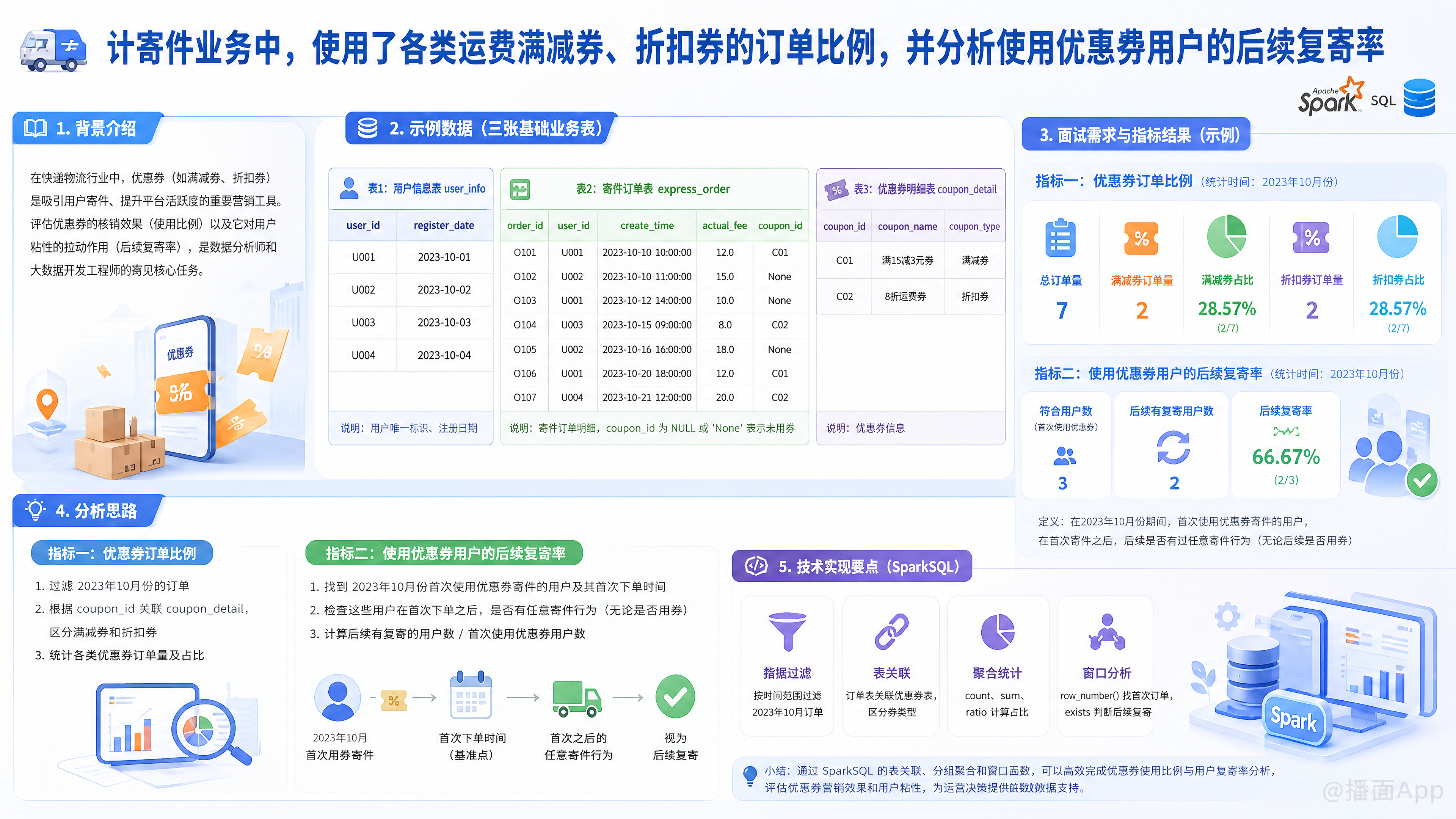Click the purple funnel icon for 数据过滤

point(787,631)
